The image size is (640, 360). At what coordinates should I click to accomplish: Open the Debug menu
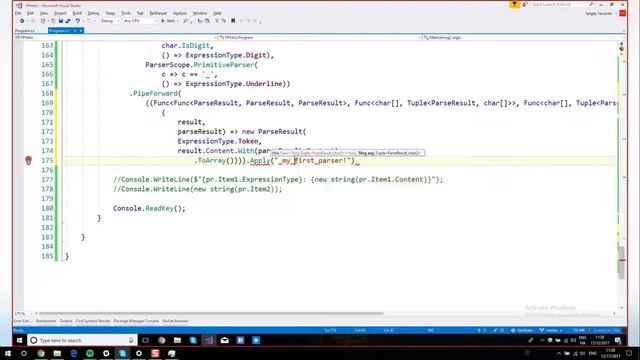pyautogui.click(x=93, y=13)
